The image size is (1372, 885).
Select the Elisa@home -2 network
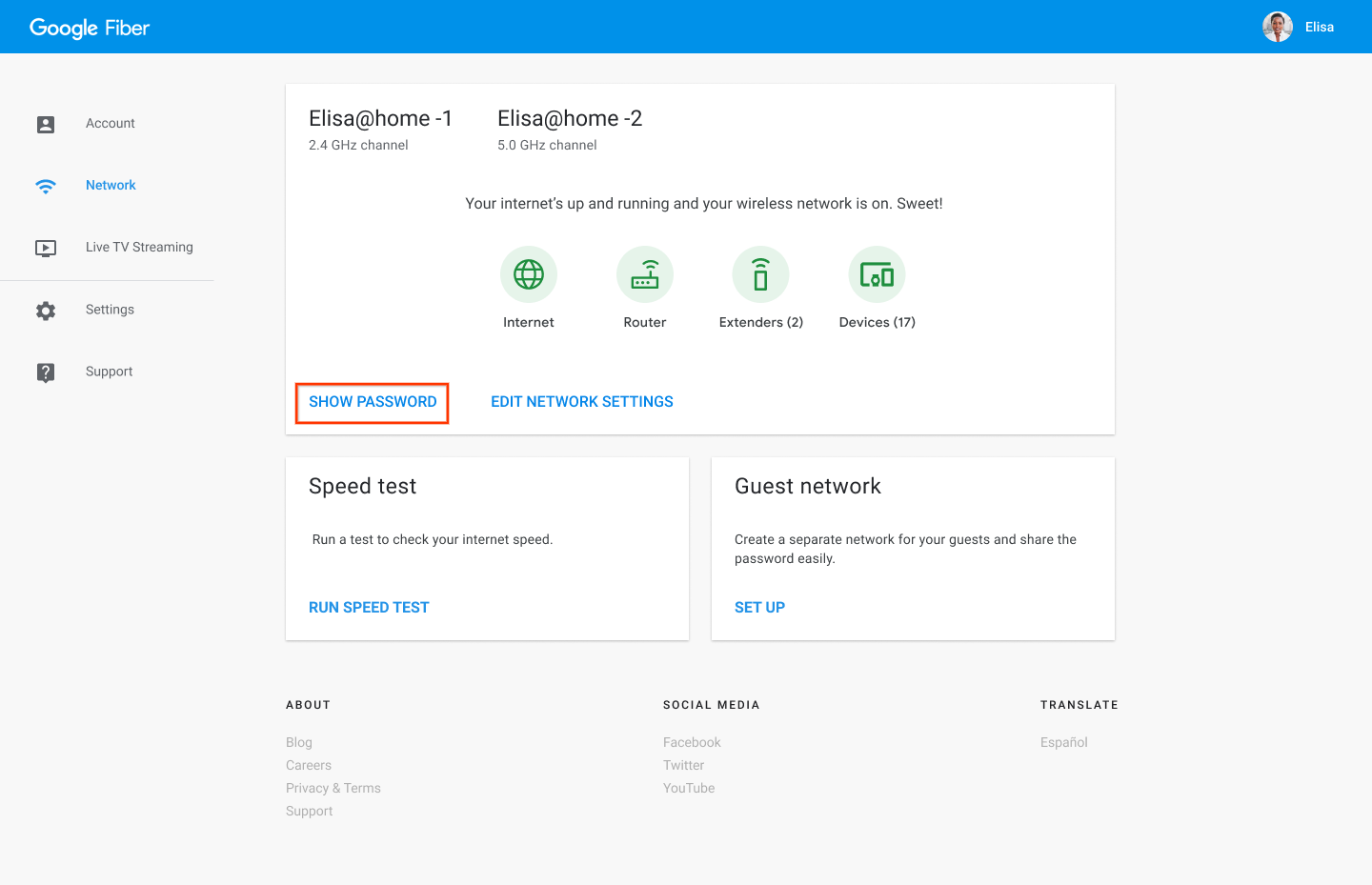tap(570, 119)
